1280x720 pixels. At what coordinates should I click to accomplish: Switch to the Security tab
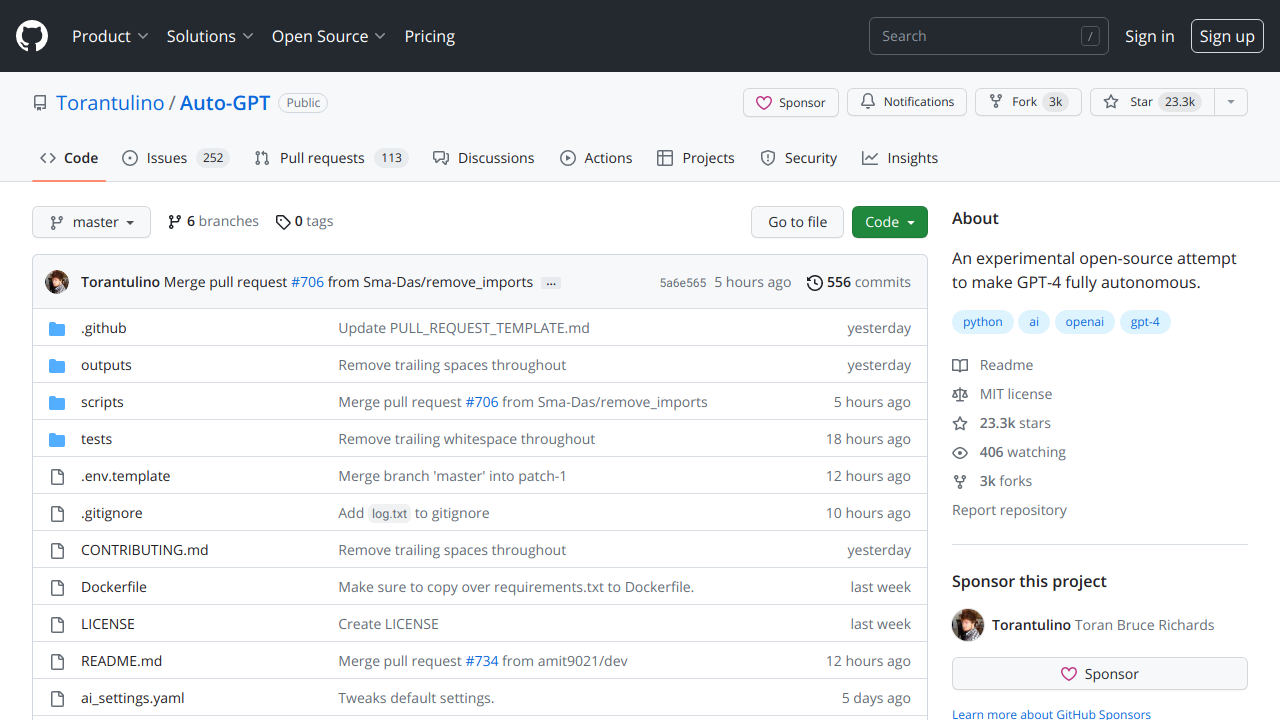click(x=799, y=158)
